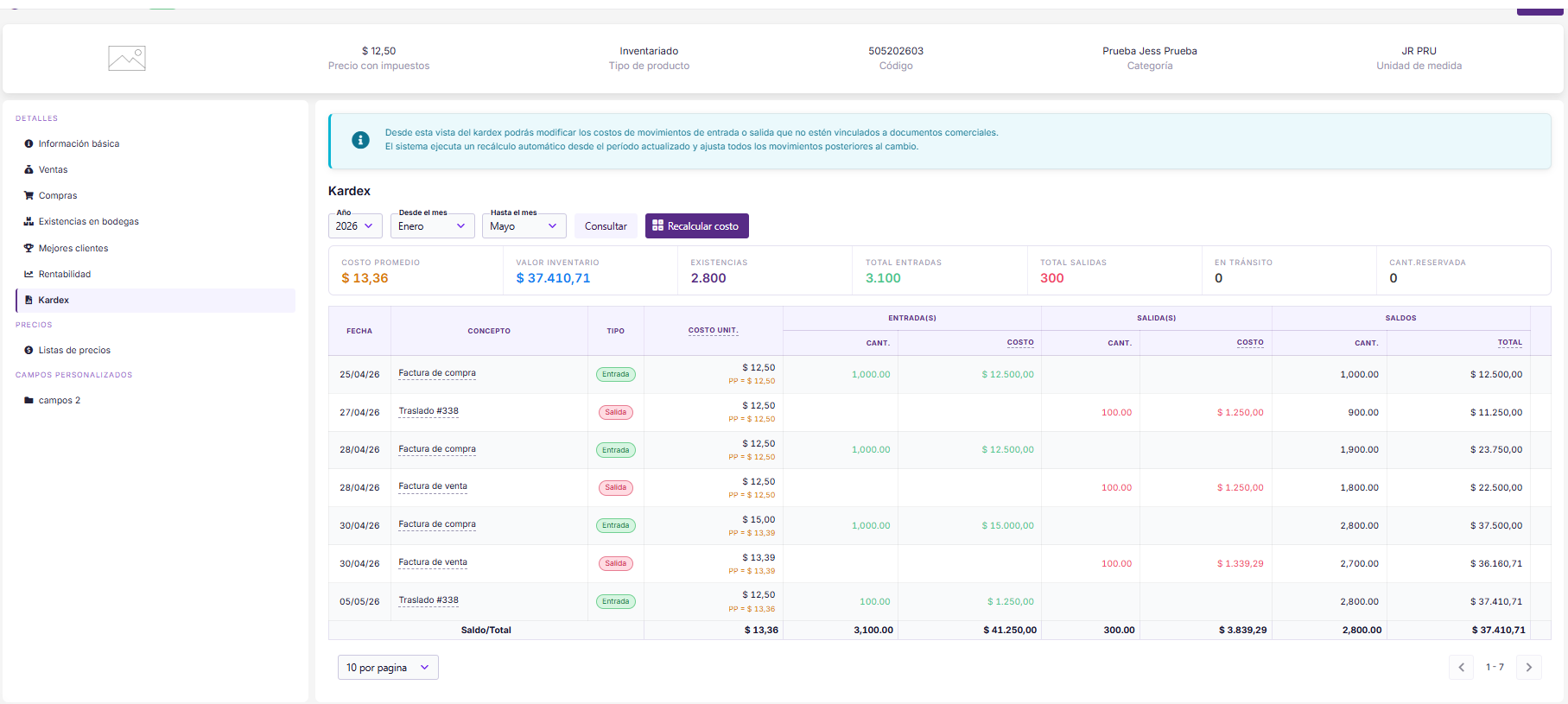Change the 10 por pagina selector
1568x704 pixels.
tap(388, 668)
